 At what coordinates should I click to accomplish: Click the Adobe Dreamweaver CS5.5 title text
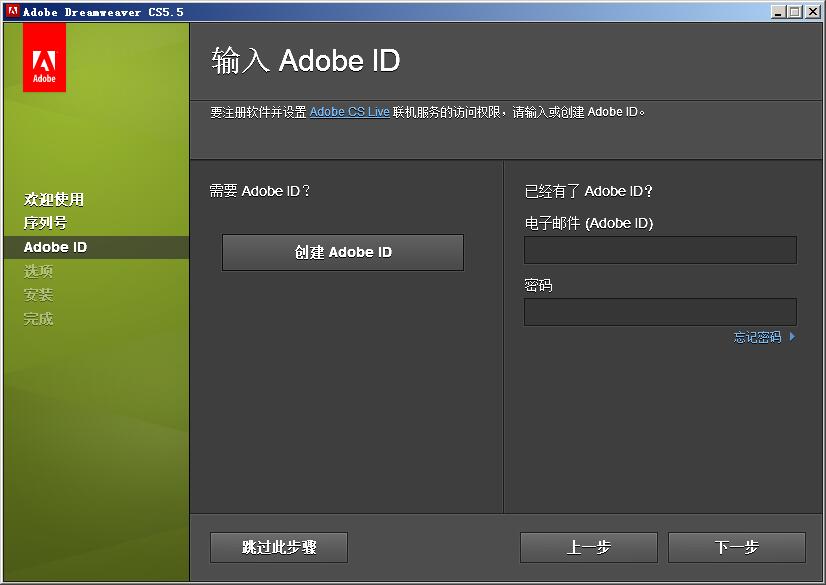tap(103, 12)
